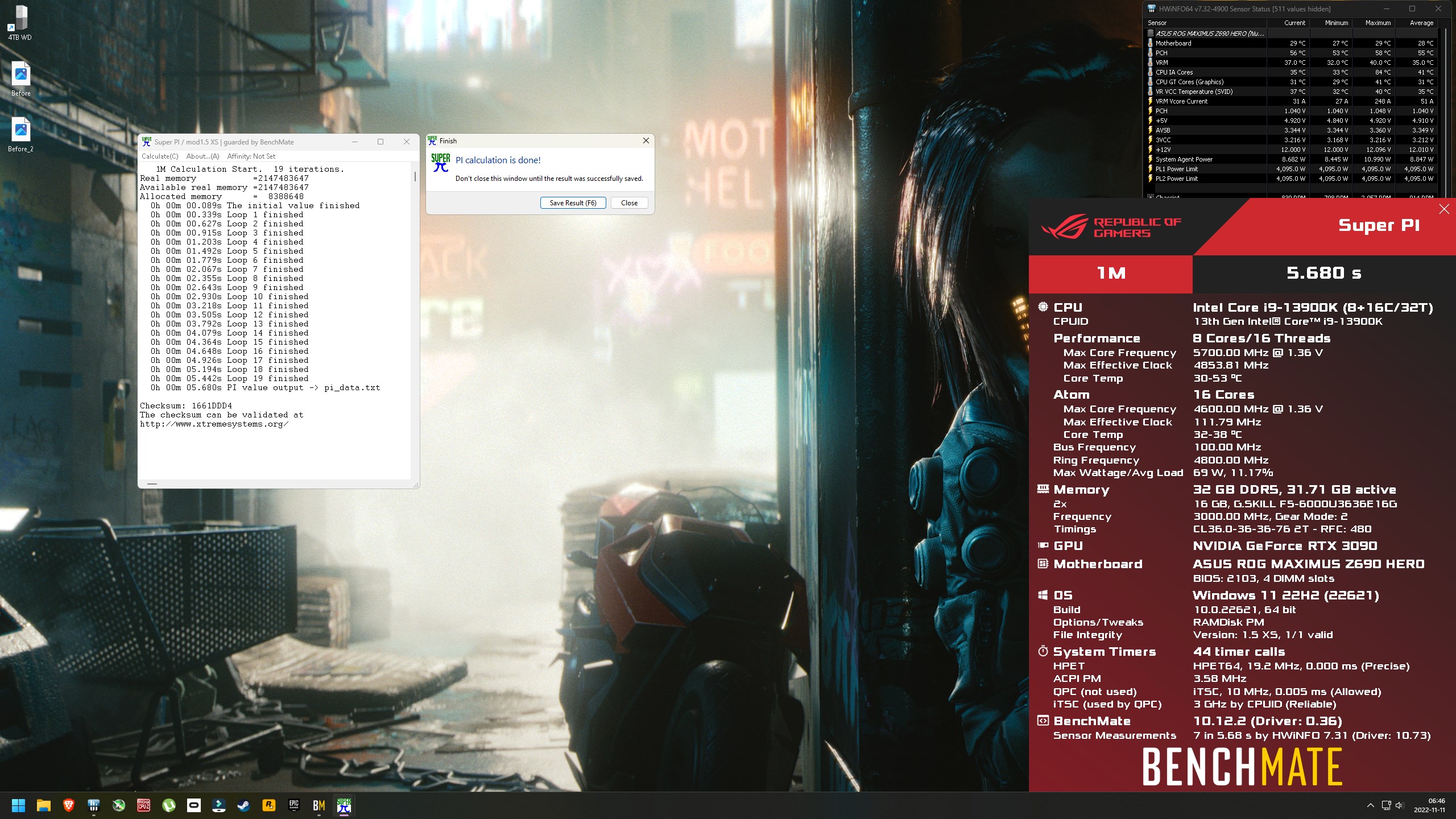Click the lightning icon of VRM Vcore Current
1456x819 pixels.
point(1151,101)
